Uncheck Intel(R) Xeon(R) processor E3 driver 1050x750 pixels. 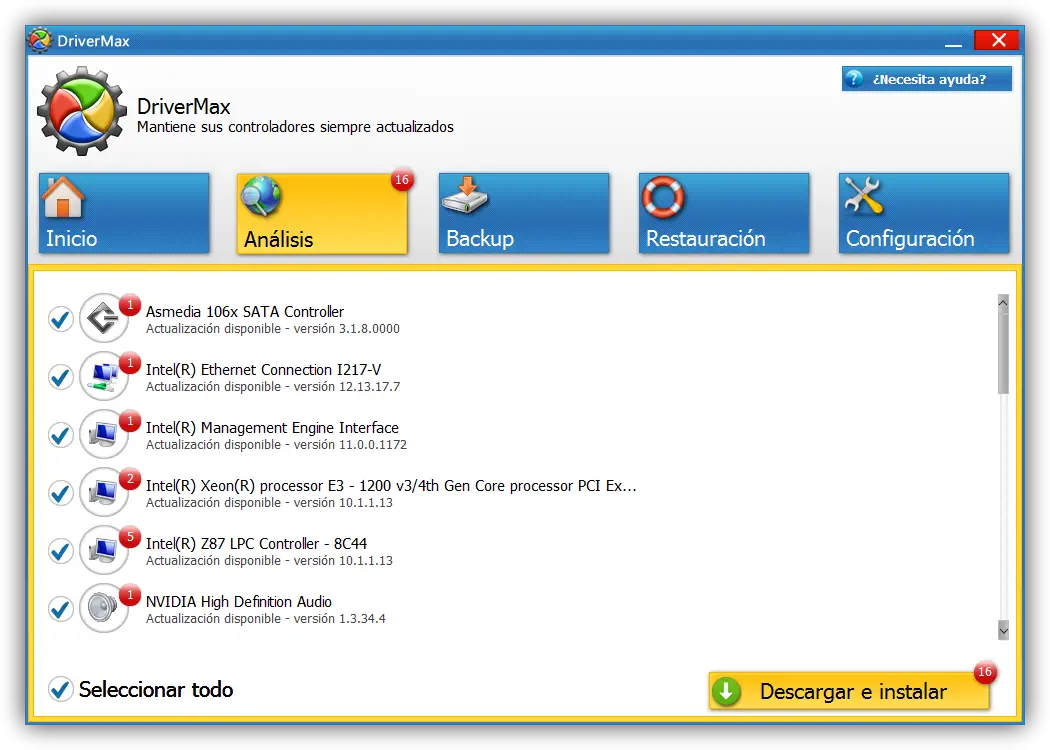(x=61, y=494)
